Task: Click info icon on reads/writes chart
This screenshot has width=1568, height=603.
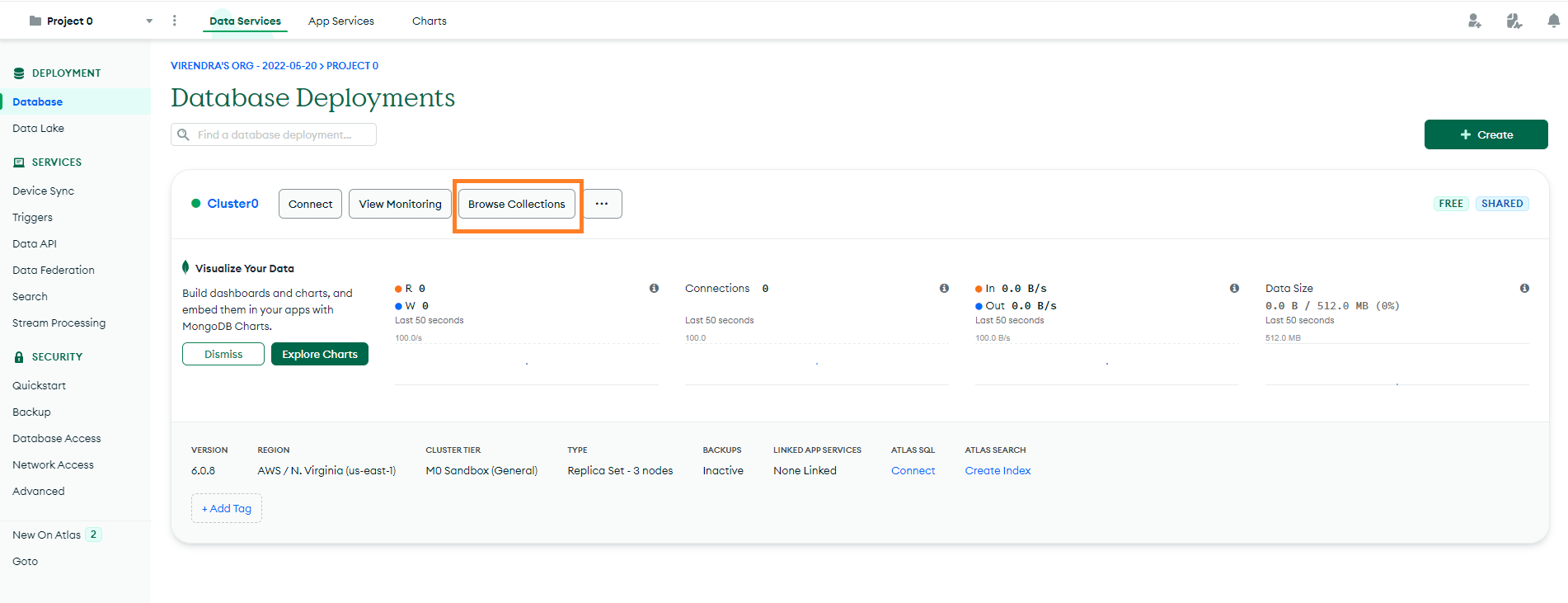Action: (654, 288)
